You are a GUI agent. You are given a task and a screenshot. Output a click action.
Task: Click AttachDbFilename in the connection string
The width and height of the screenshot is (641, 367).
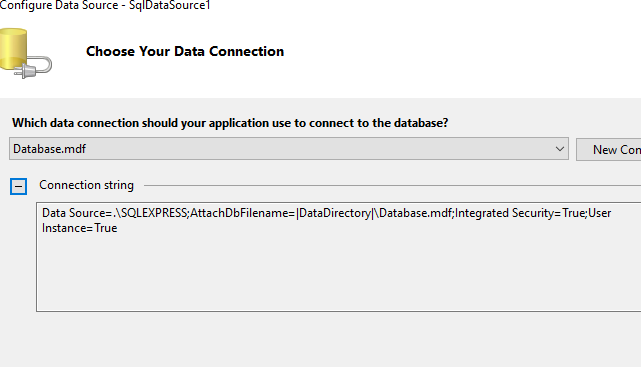[x=240, y=213]
